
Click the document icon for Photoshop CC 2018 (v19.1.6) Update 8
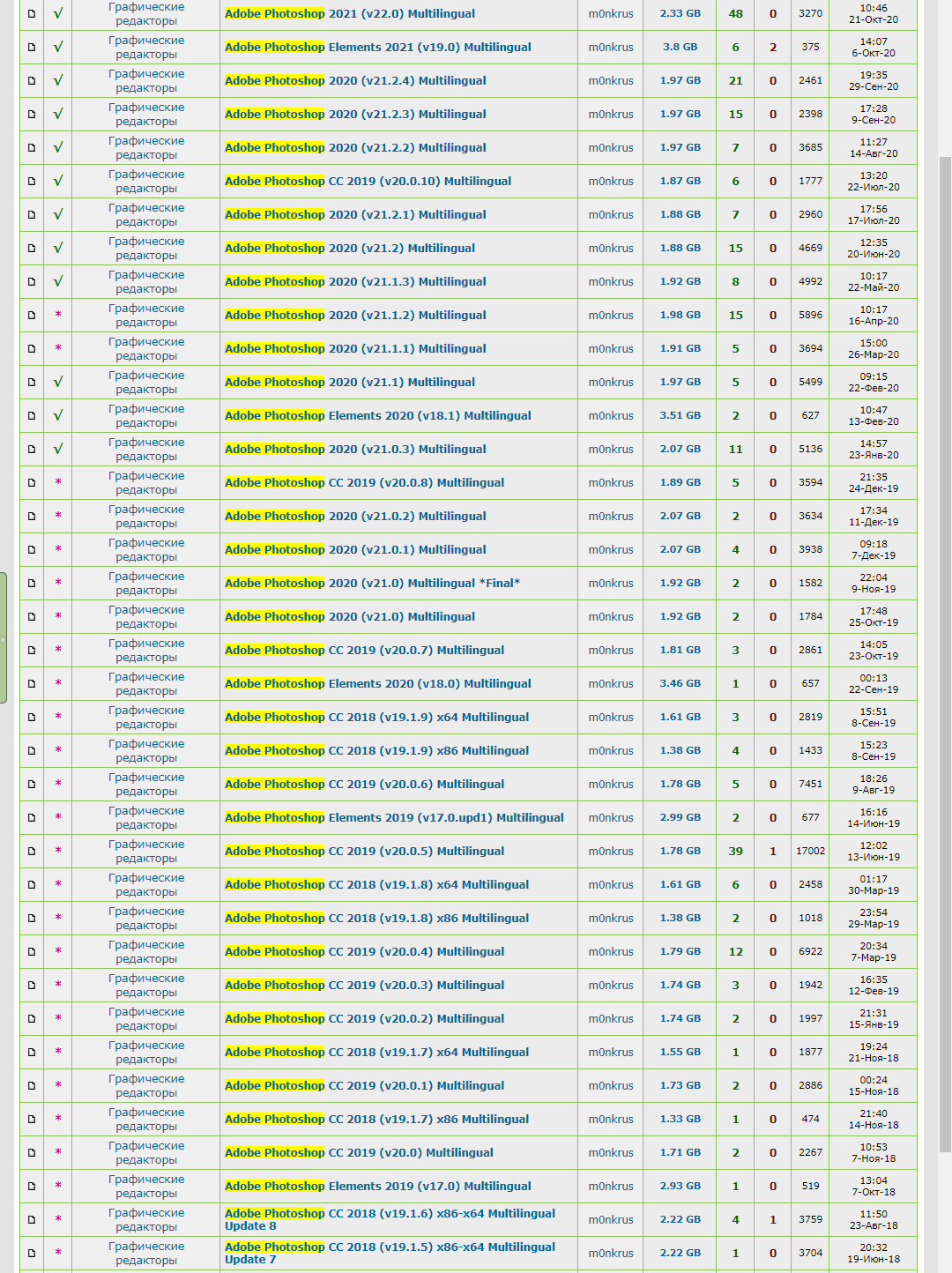click(x=32, y=1220)
